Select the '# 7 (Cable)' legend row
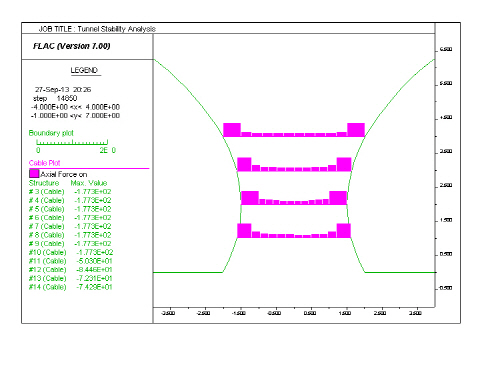500x376 pixels. tap(70, 226)
